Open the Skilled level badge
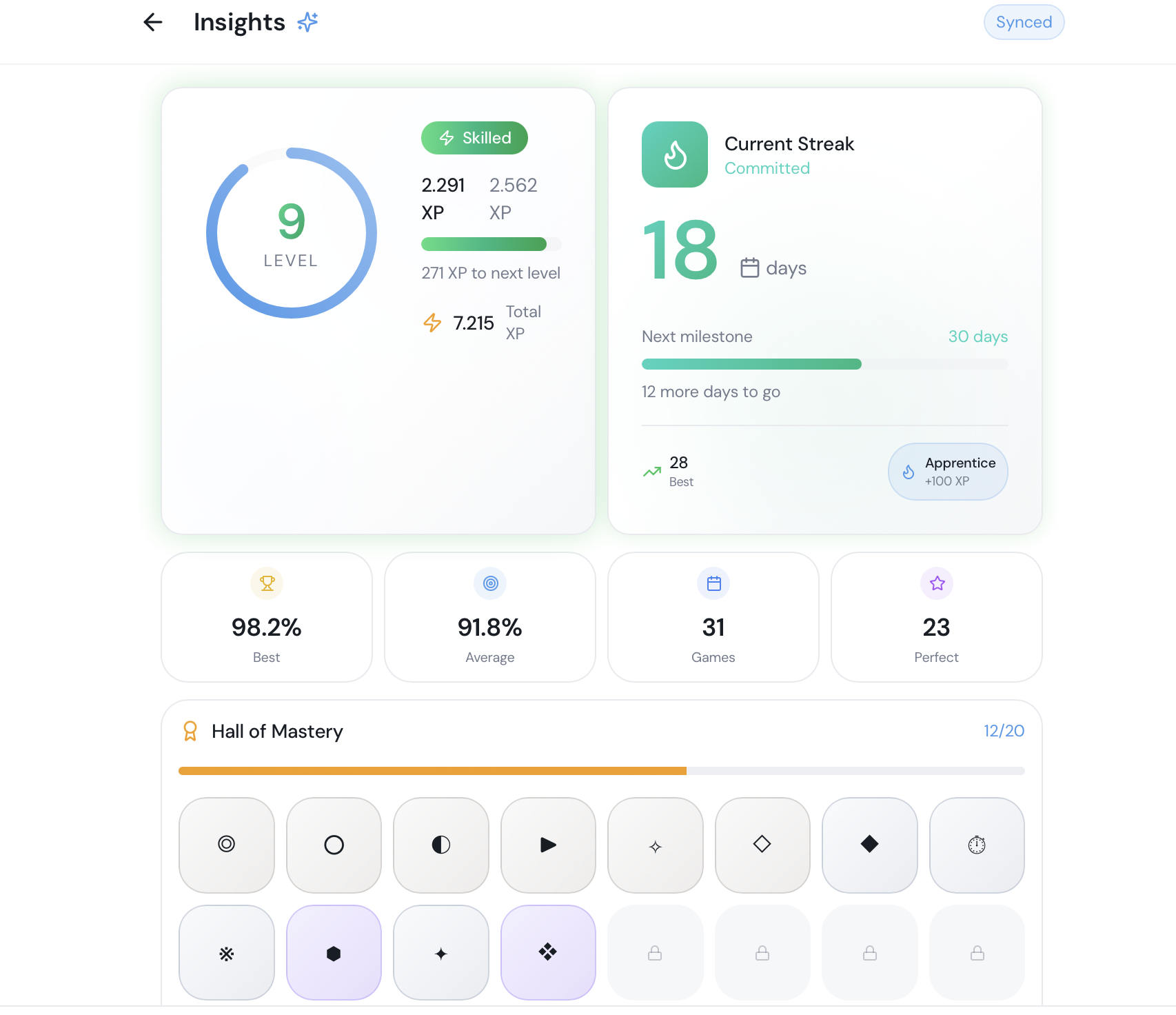Screen dimensions: 1176x1015 click(474, 138)
